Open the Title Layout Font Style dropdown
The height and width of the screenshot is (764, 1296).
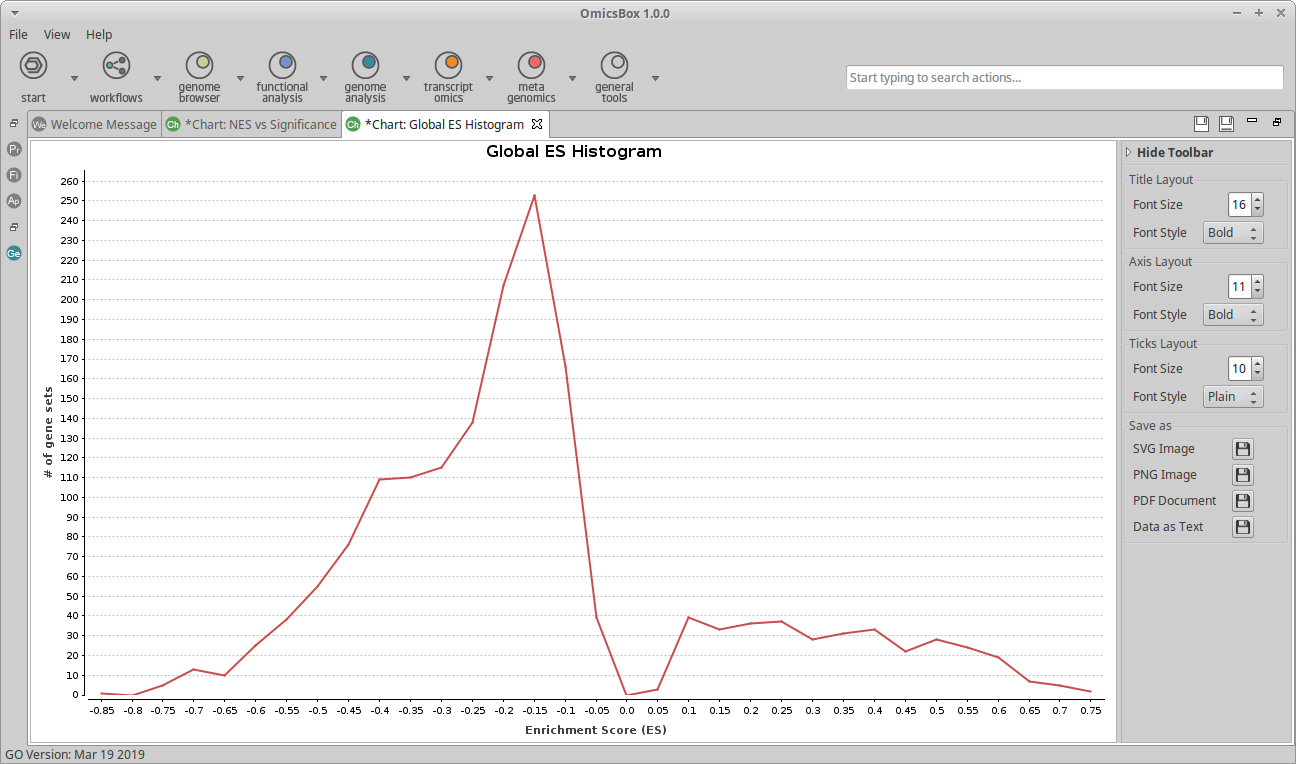pyautogui.click(x=1233, y=233)
